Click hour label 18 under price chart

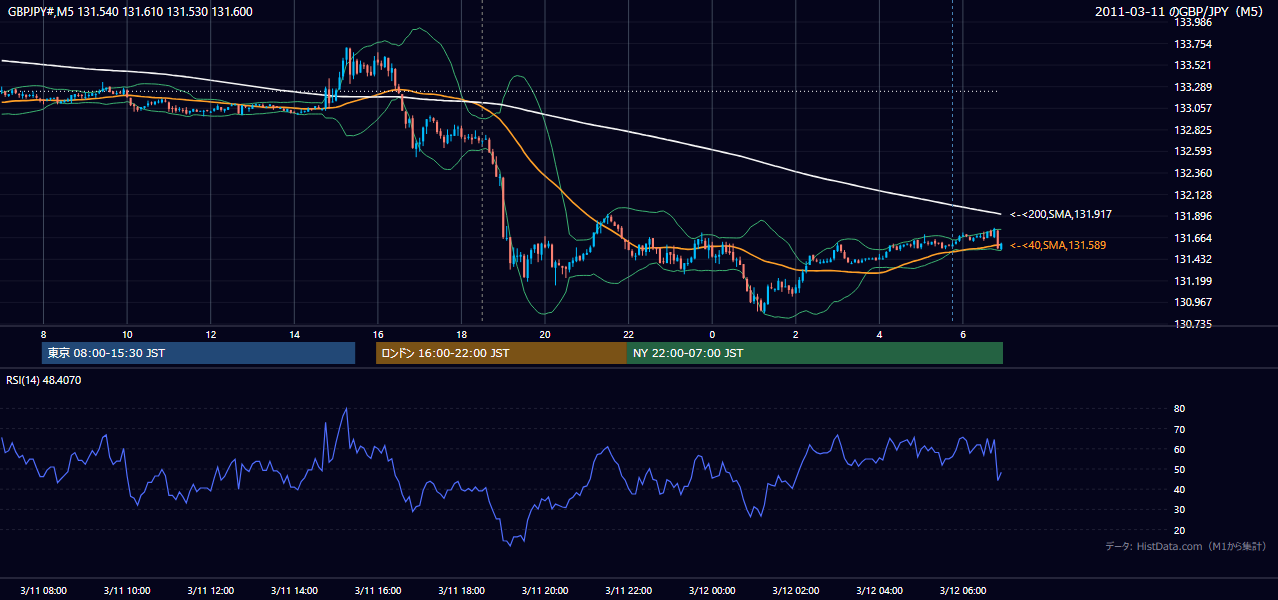[x=461, y=334]
